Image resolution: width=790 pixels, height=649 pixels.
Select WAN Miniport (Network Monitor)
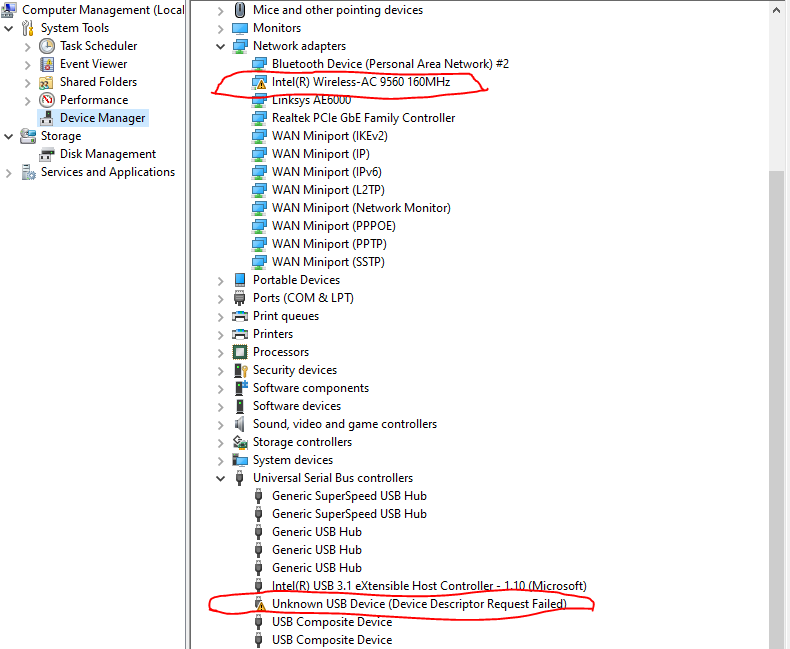361,208
